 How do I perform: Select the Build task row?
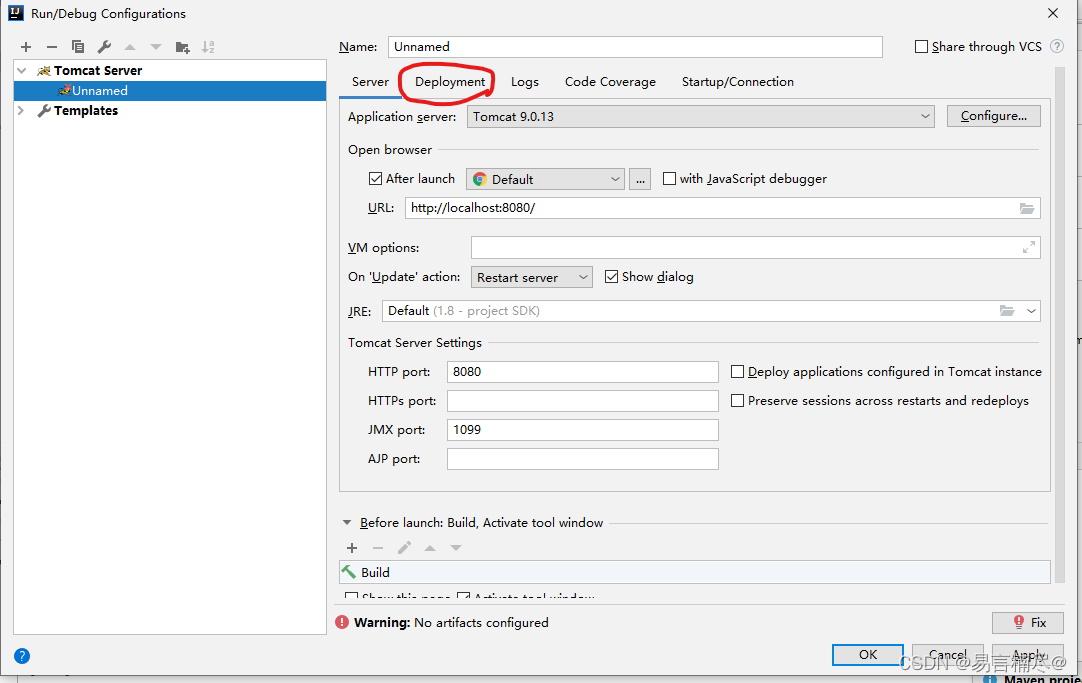pyautogui.click(x=695, y=573)
